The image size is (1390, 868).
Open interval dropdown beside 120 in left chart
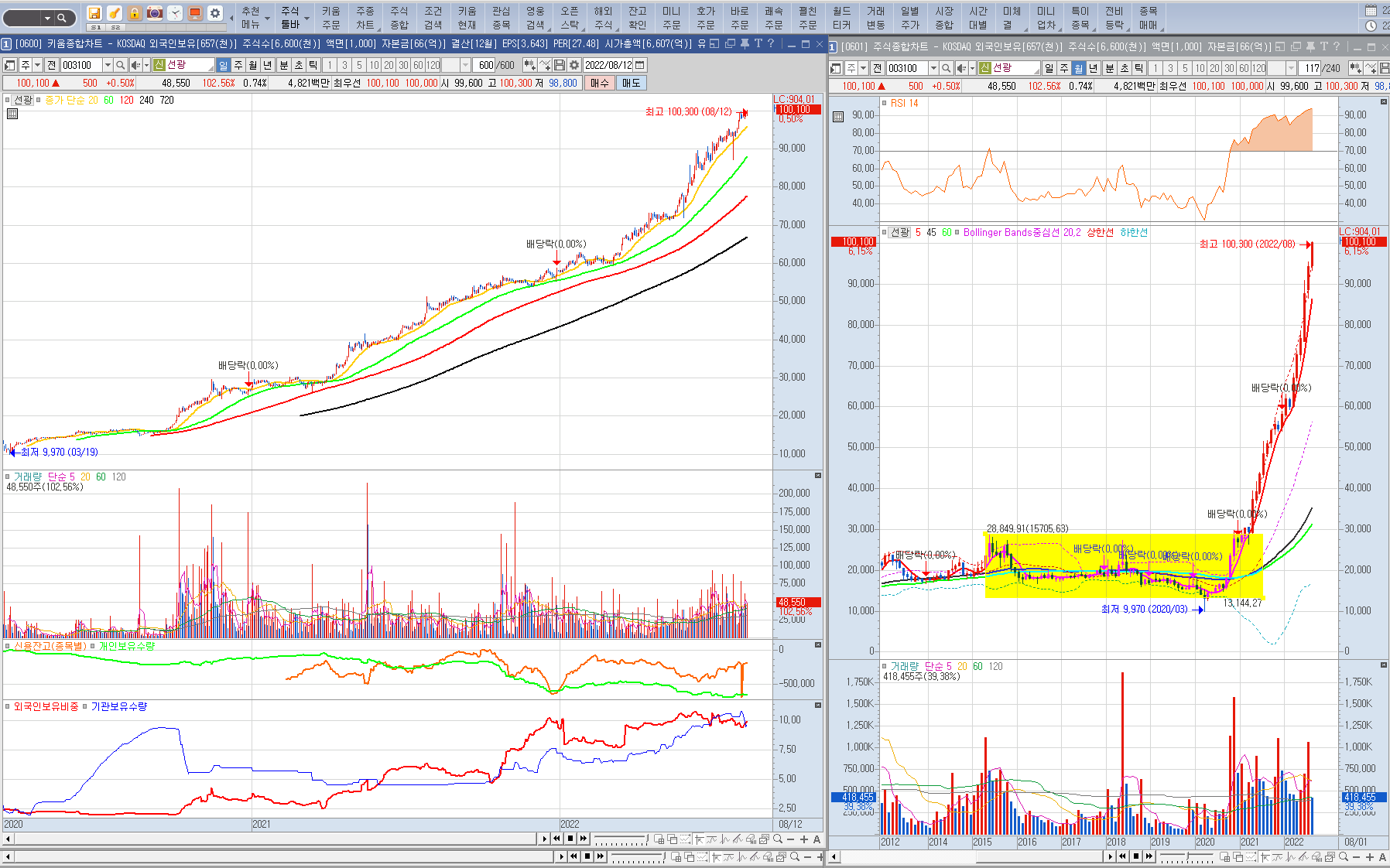465,66
